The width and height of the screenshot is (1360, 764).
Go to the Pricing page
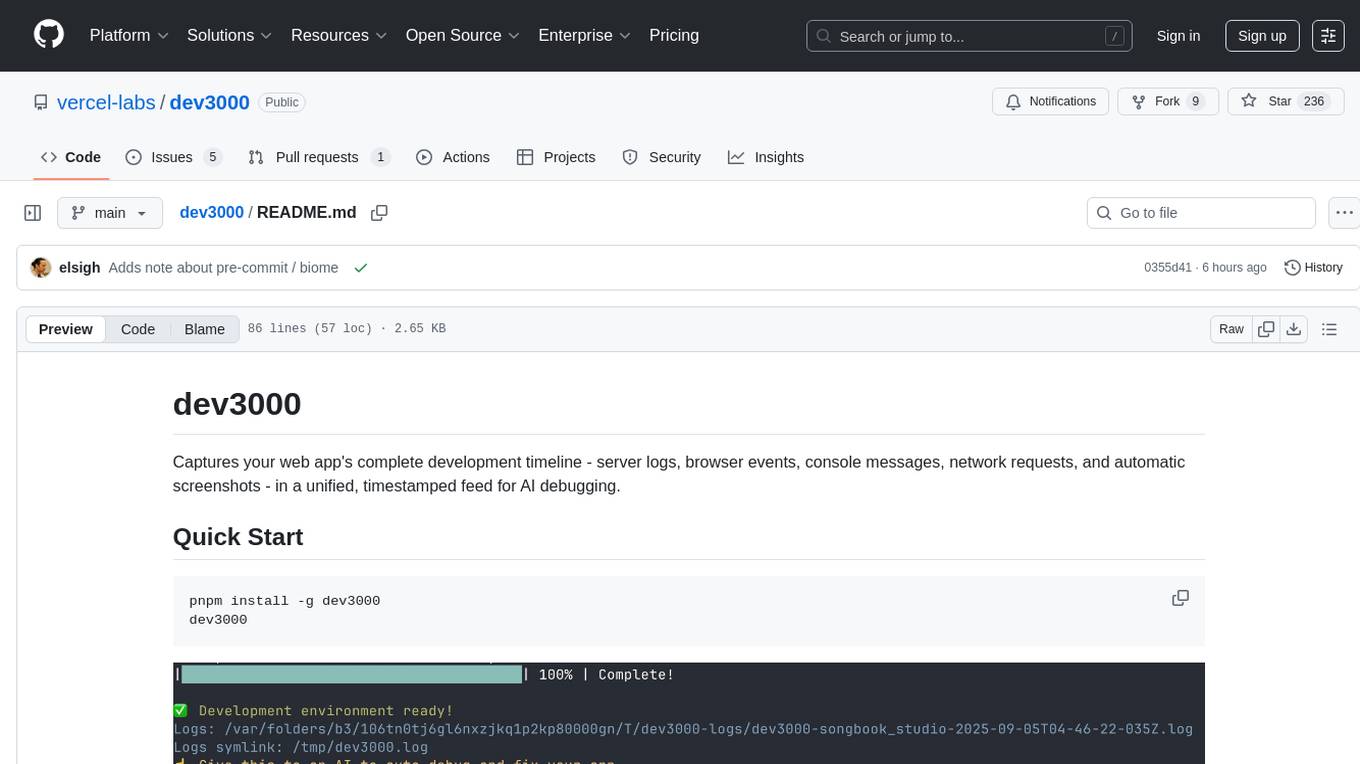click(x=674, y=35)
